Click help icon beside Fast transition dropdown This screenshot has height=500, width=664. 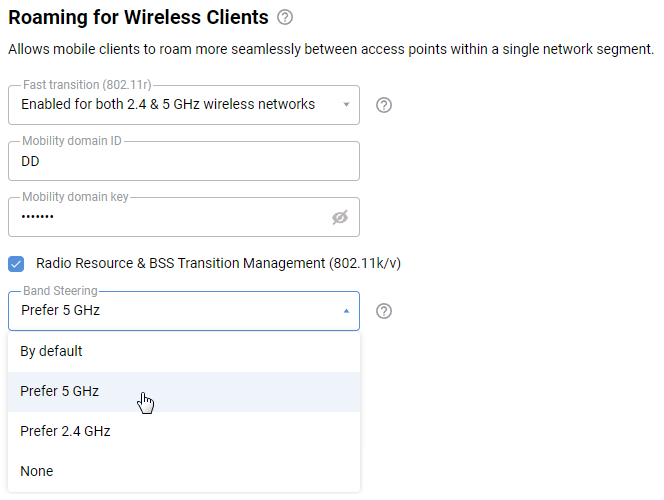click(384, 105)
